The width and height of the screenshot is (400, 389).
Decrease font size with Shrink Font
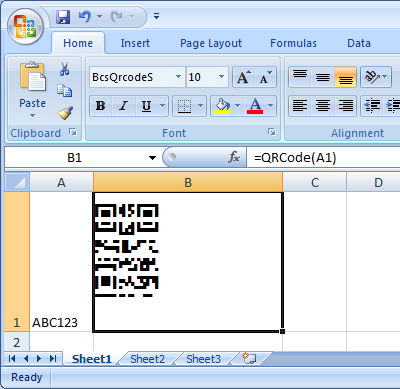[266, 77]
